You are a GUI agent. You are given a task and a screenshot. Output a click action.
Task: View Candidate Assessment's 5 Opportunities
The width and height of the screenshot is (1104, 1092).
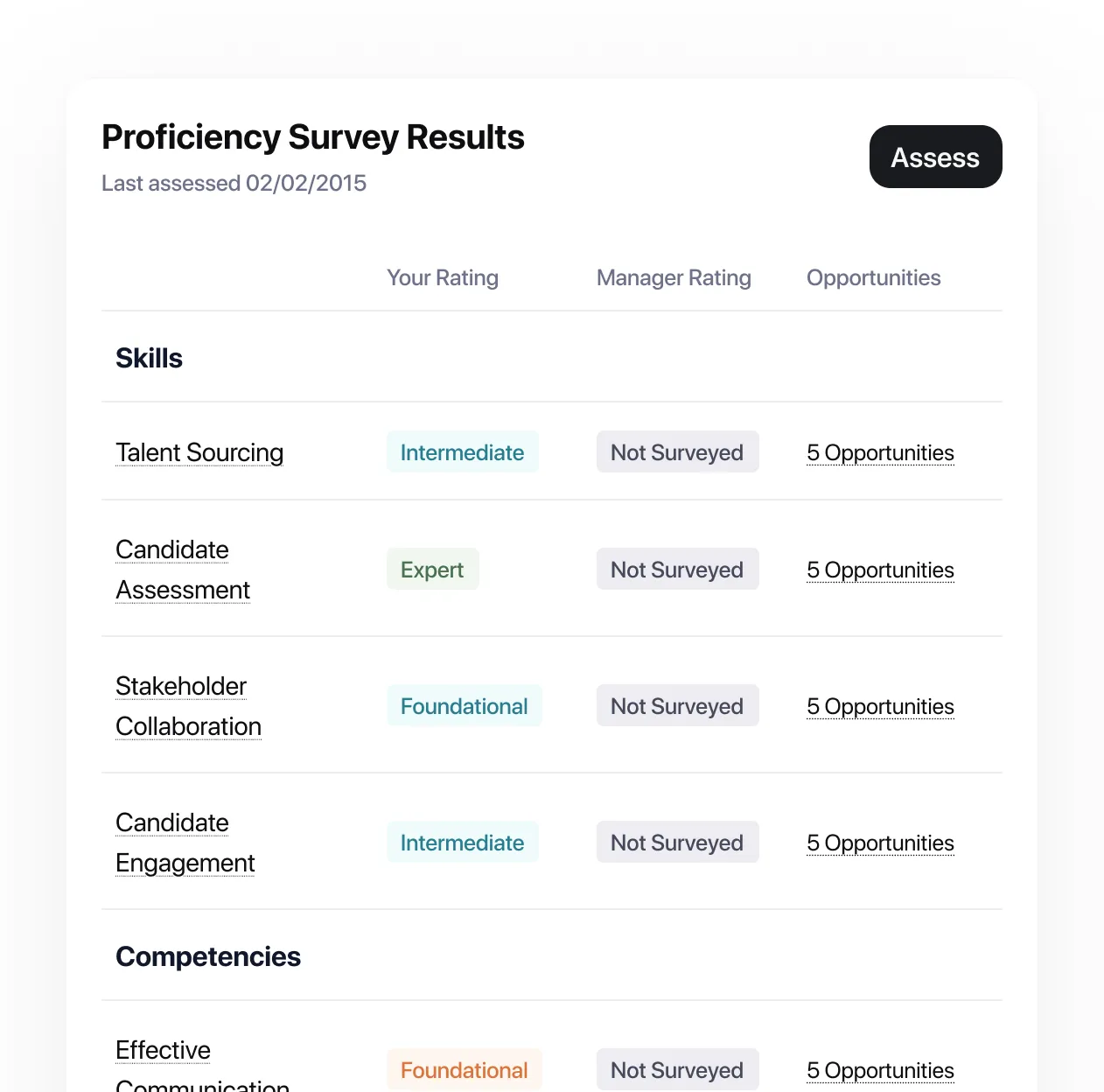click(880, 570)
